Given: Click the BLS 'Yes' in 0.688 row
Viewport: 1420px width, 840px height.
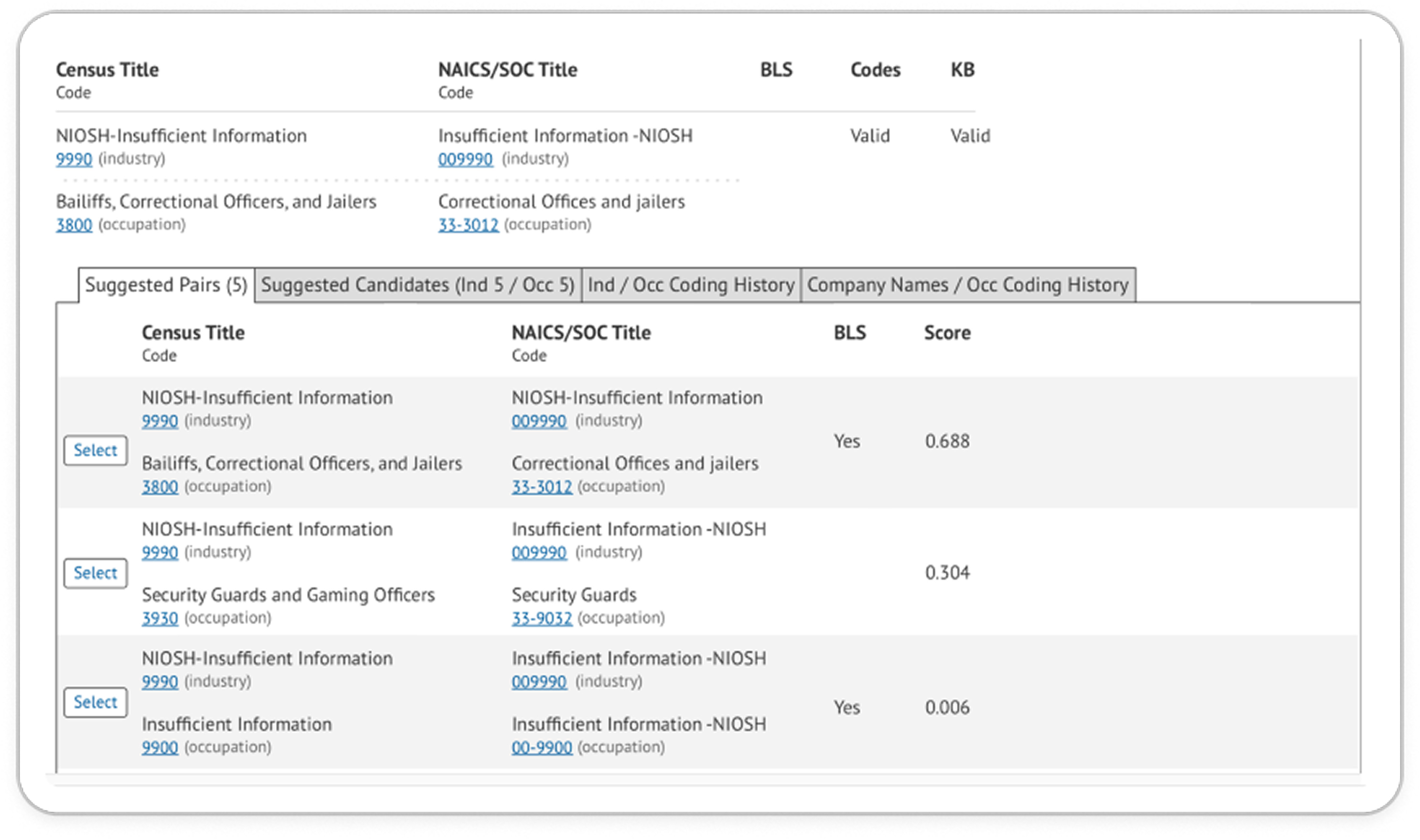Looking at the screenshot, I should click(x=847, y=441).
